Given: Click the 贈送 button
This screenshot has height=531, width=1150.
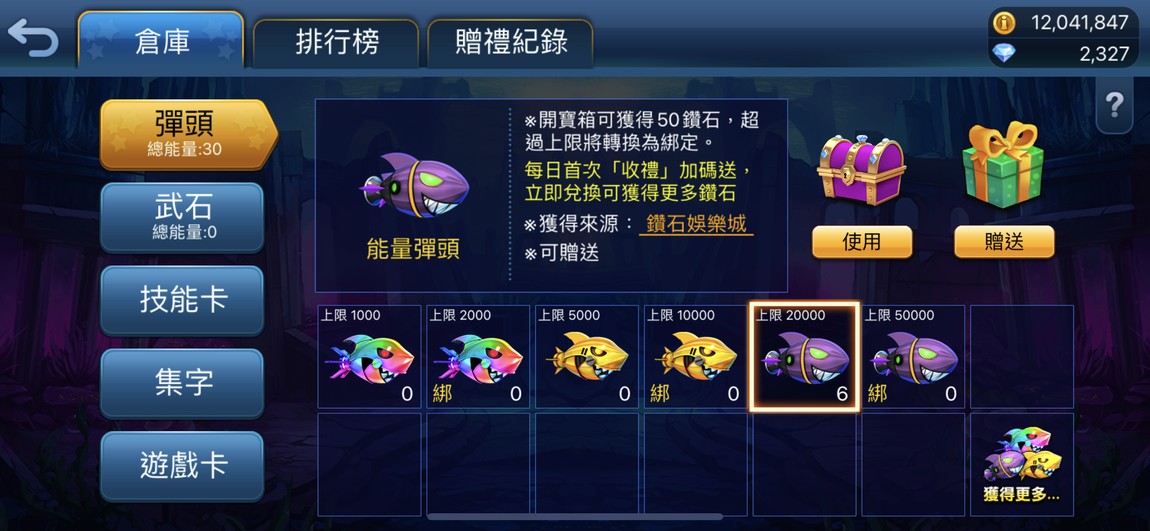Looking at the screenshot, I should 1004,242.
